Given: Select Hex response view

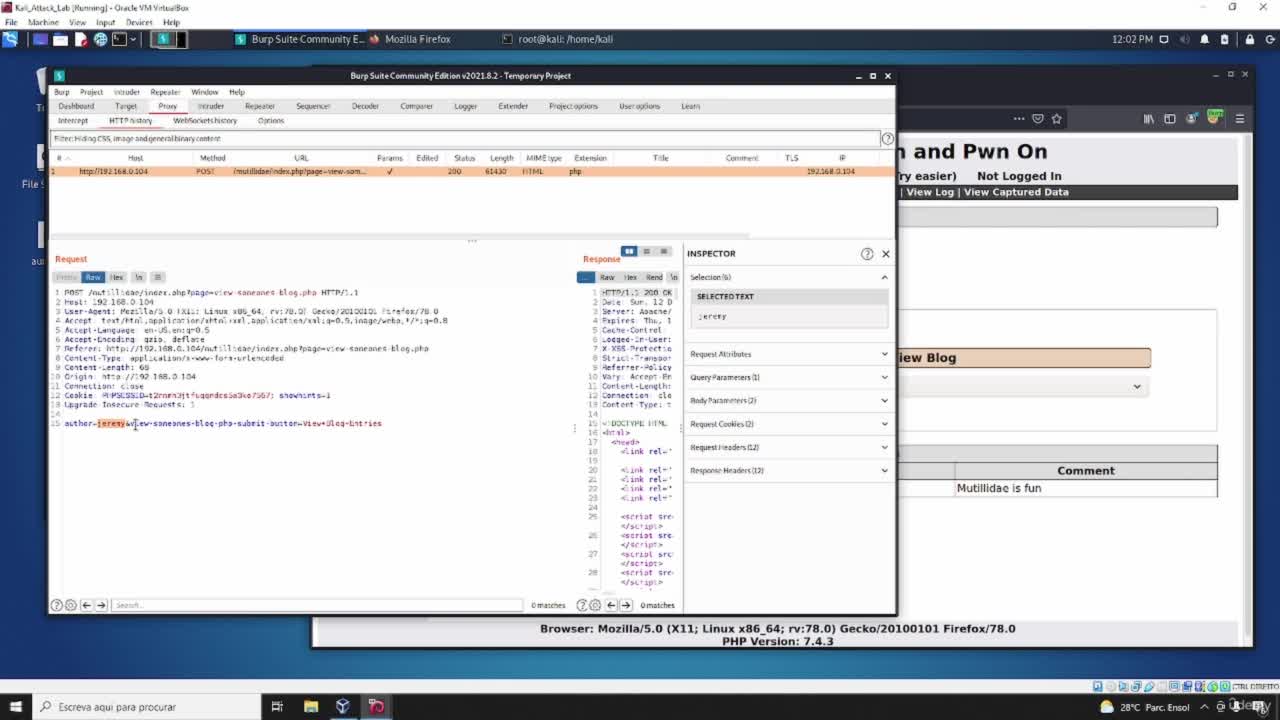Looking at the screenshot, I should pyautogui.click(x=630, y=277).
